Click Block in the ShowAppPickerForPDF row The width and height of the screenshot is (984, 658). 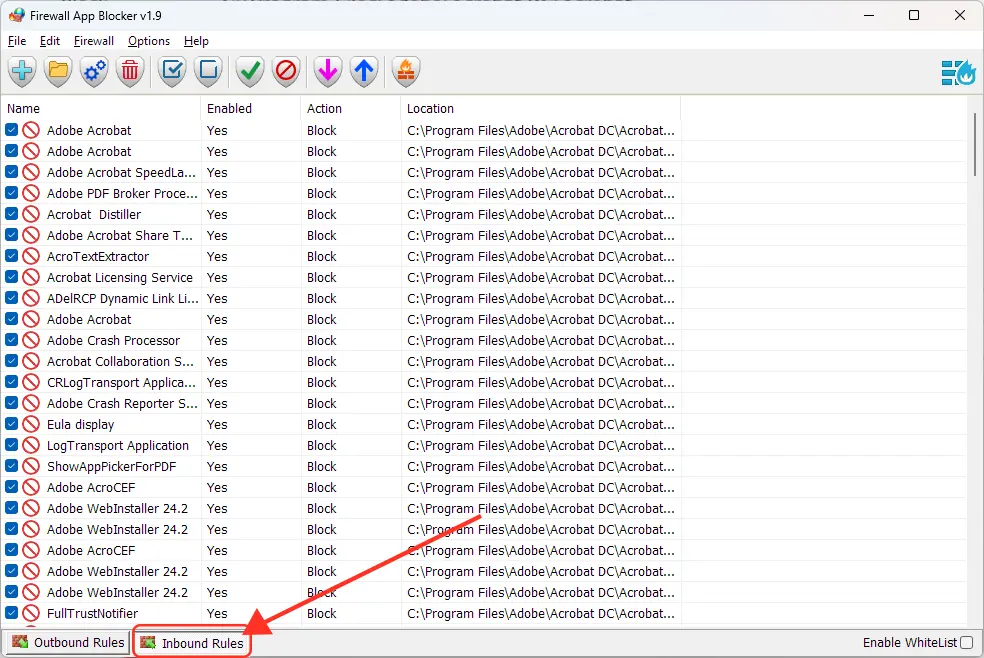pyautogui.click(x=322, y=467)
